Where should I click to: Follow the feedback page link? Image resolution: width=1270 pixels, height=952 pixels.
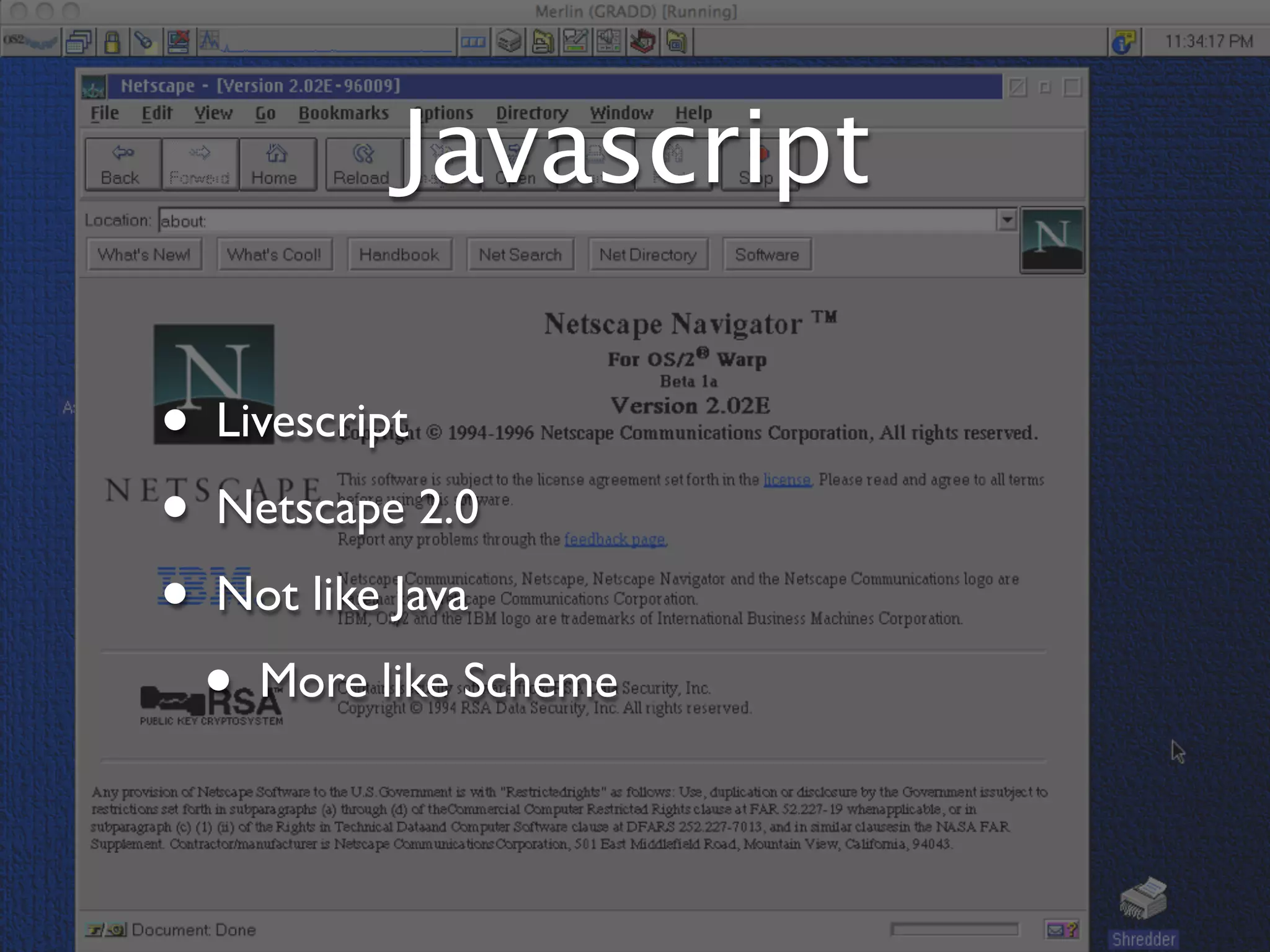coord(615,539)
